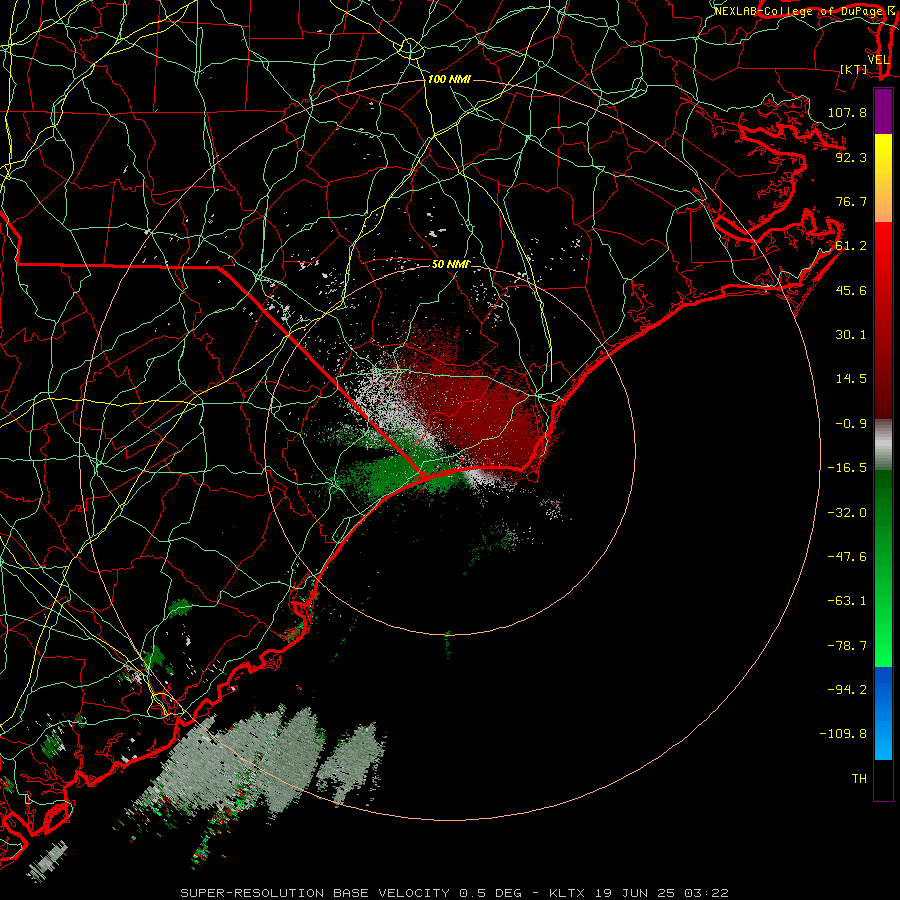Select the -16.5 scale value
Viewport: 900px width, 900px height.
pos(847,468)
